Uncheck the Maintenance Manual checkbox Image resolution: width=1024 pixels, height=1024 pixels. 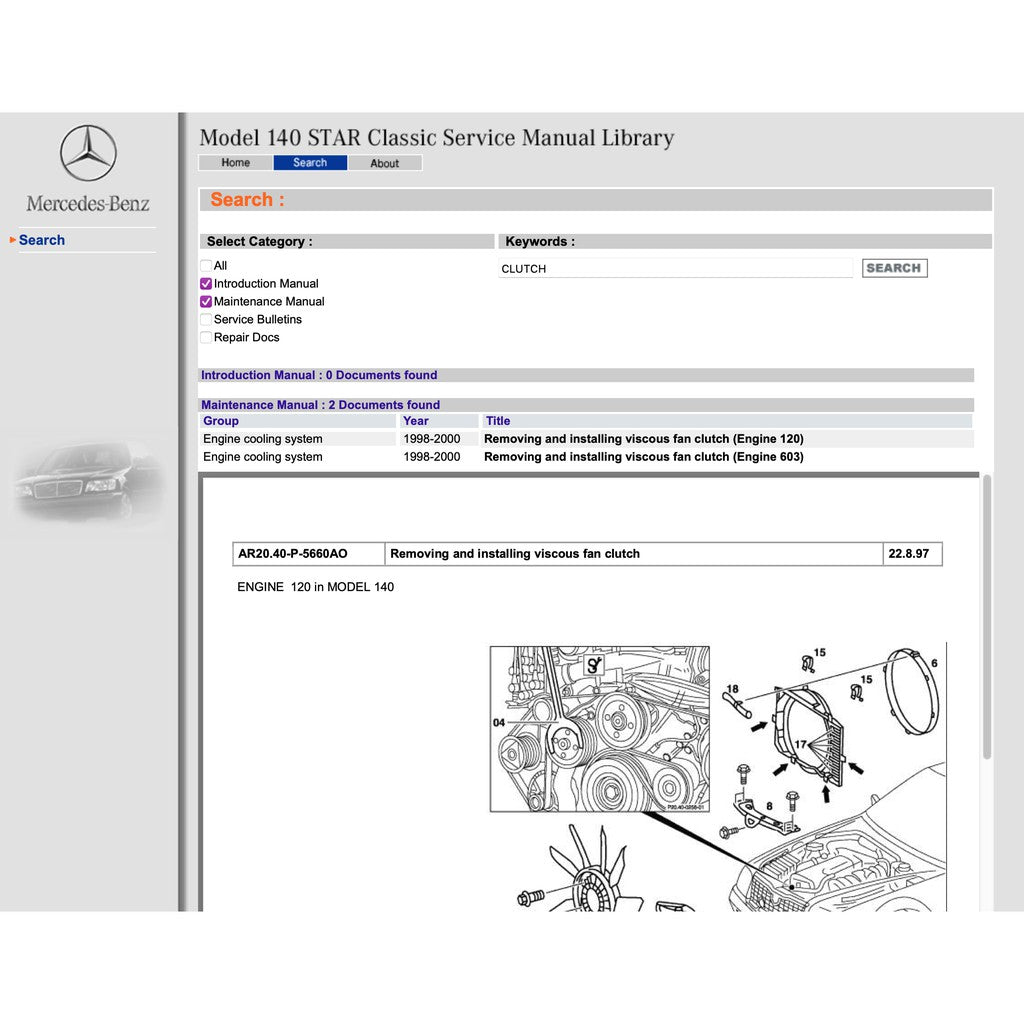click(x=206, y=301)
